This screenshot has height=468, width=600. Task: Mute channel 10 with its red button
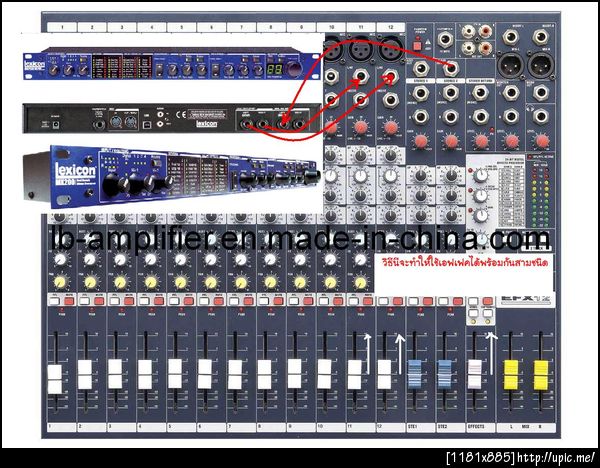pos(338,301)
